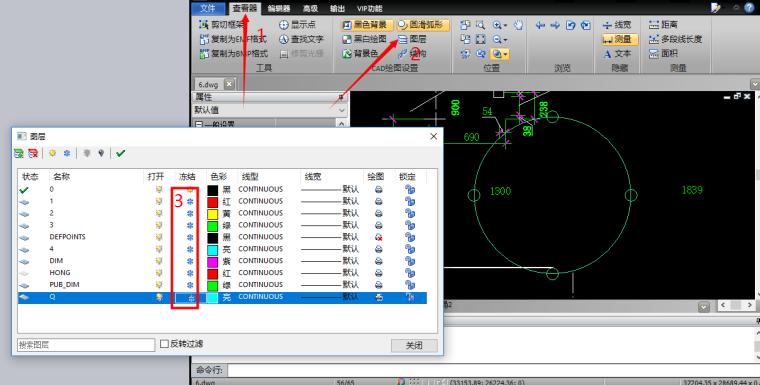The height and width of the screenshot is (385, 760).
Task: Click the delete layer icon in 图层 dialog
Action: pos(33,153)
